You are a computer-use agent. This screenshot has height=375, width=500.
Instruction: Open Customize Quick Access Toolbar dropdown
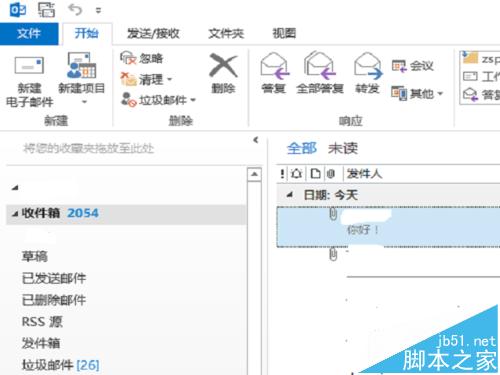click(x=98, y=11)
